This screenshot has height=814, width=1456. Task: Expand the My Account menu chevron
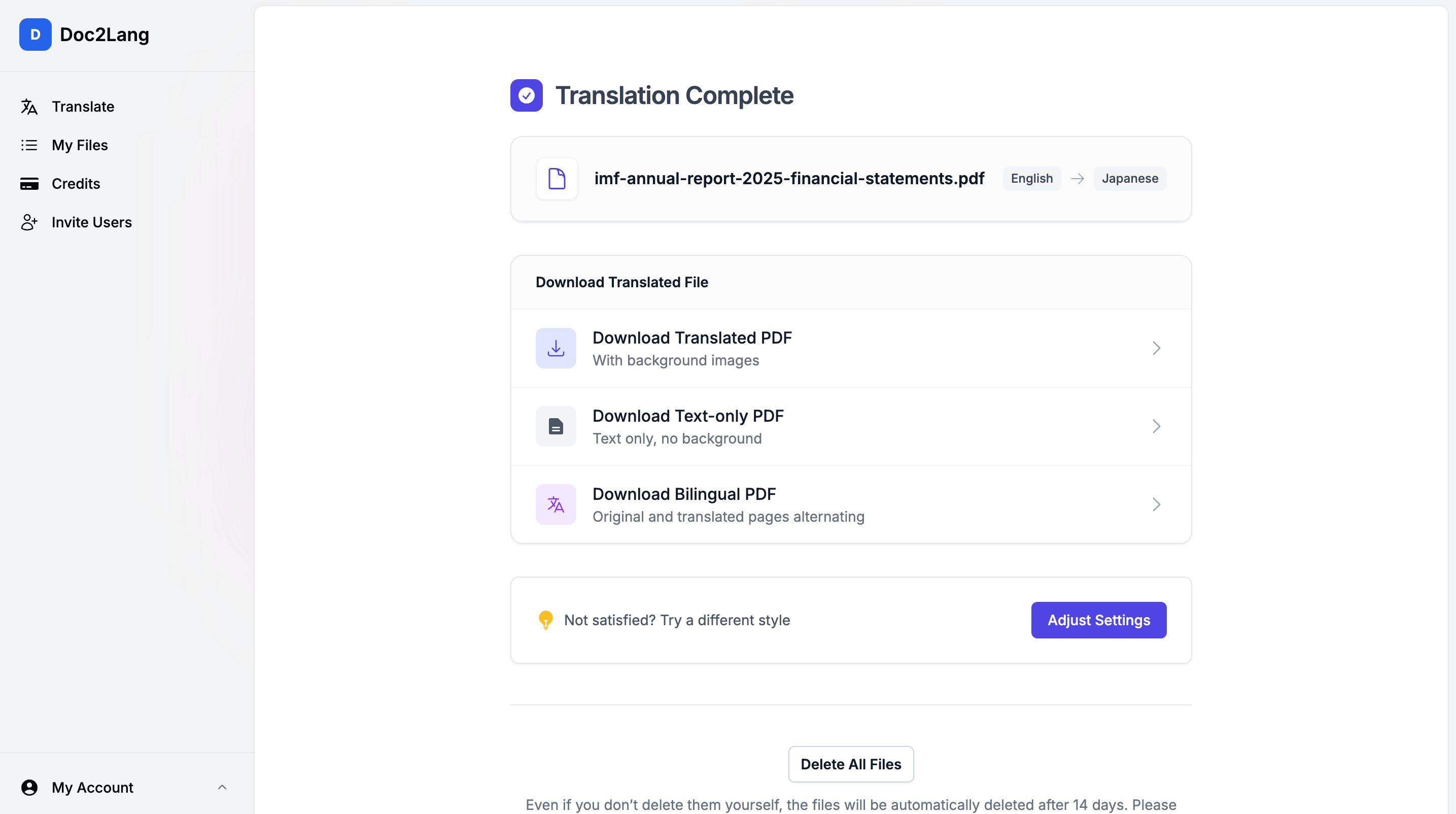pos(222,787)
